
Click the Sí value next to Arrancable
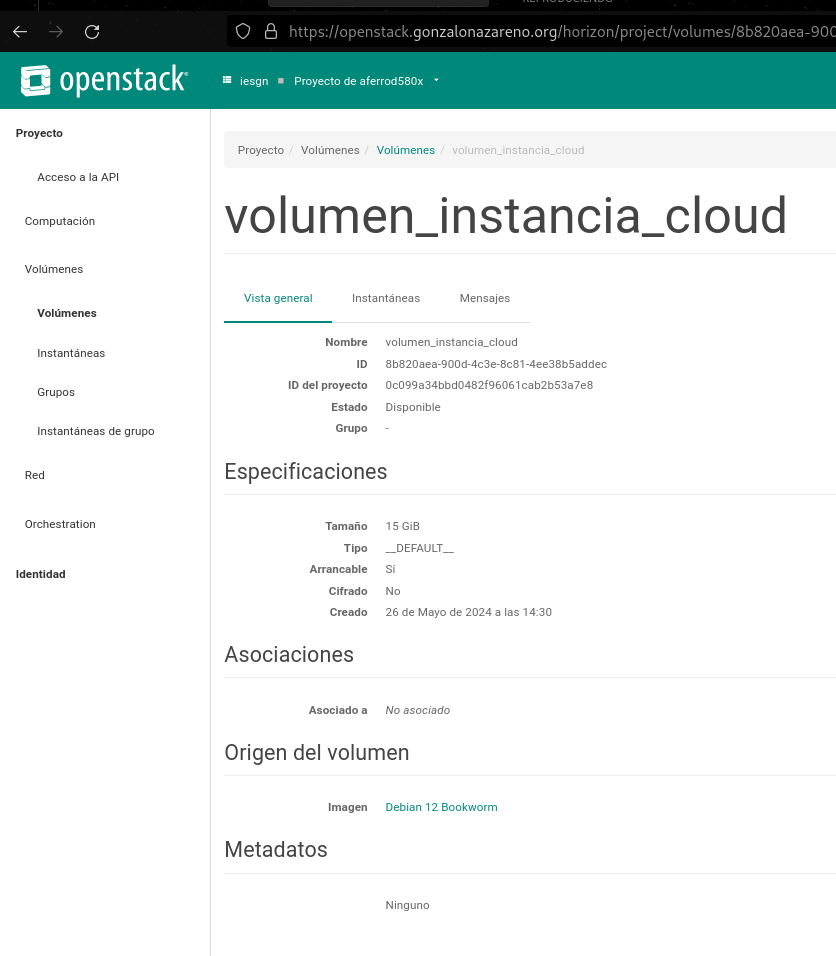coord(390,569)
